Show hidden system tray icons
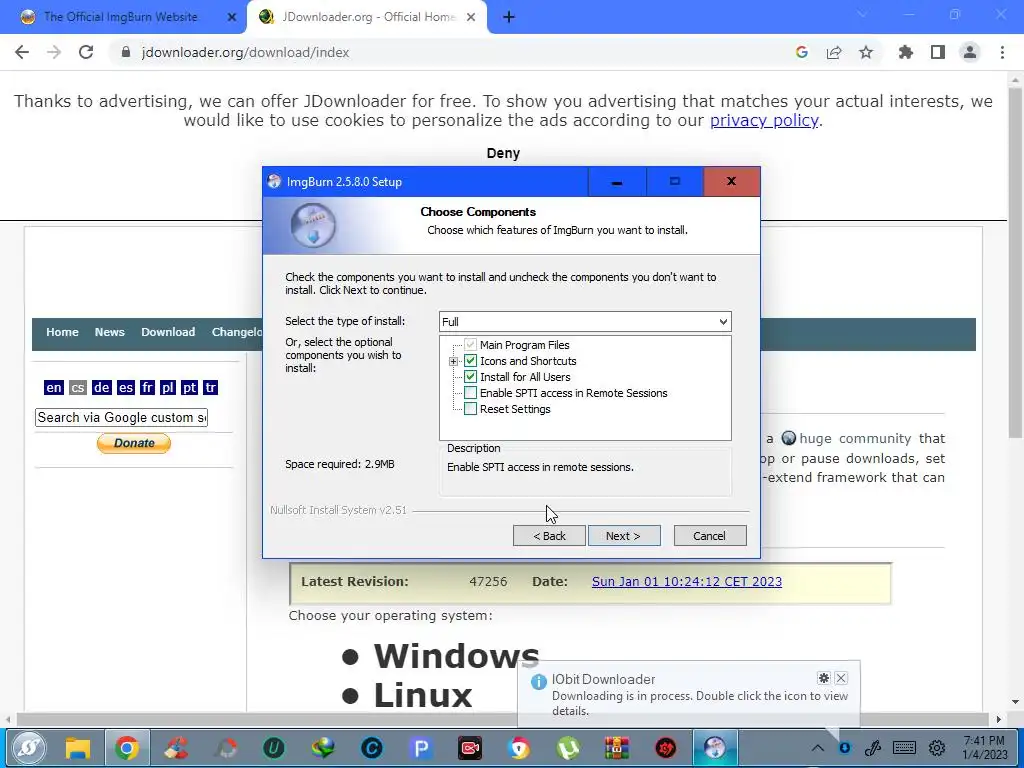 (818, 748)
